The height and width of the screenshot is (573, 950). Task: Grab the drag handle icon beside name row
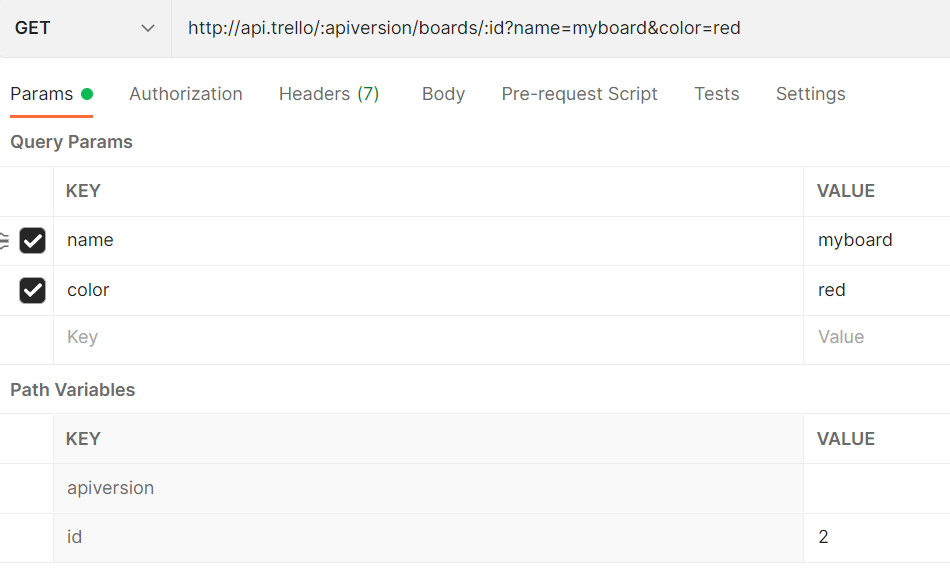(x=4, y=240)
